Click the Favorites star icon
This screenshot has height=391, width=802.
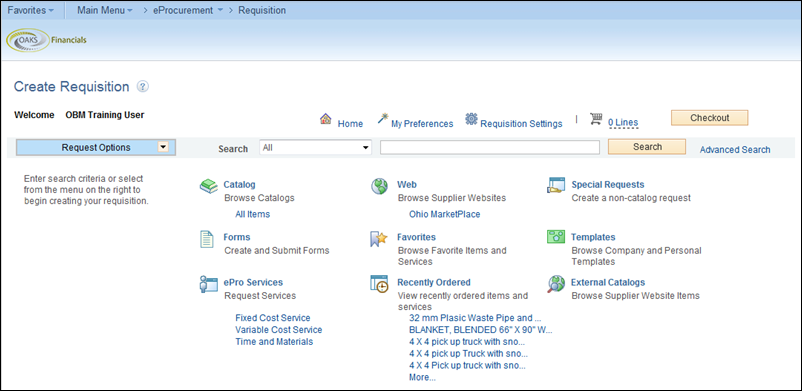(x=378, y=239)
